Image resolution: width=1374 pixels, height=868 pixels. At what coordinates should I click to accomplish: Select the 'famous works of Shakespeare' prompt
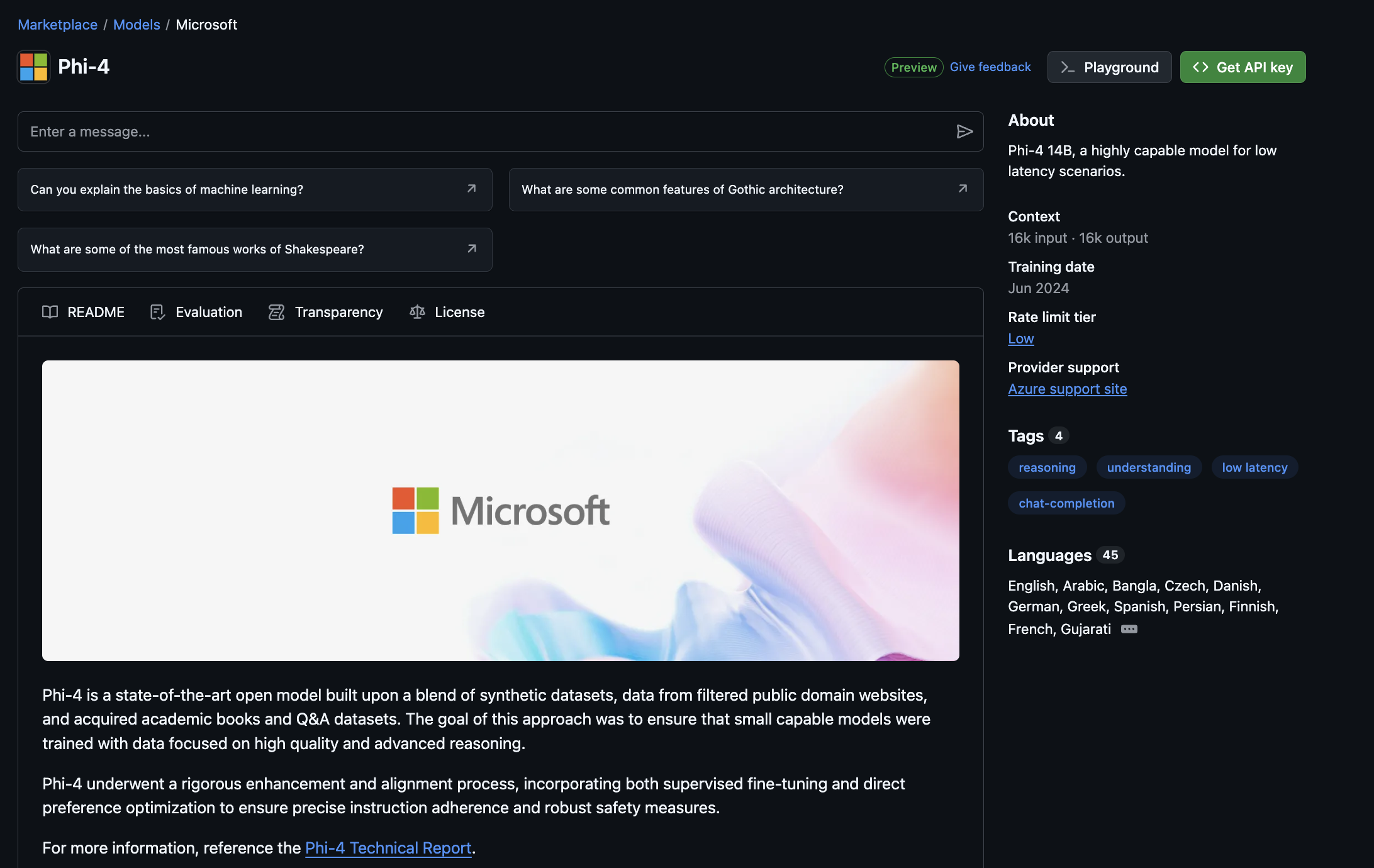pos(255,250)
